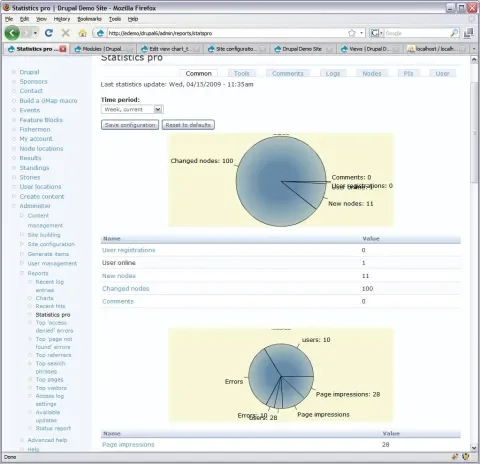Click the vertical page scrollbar thumb
The height and width of the screenshot is (464, 480).
(x=474, y=132)
